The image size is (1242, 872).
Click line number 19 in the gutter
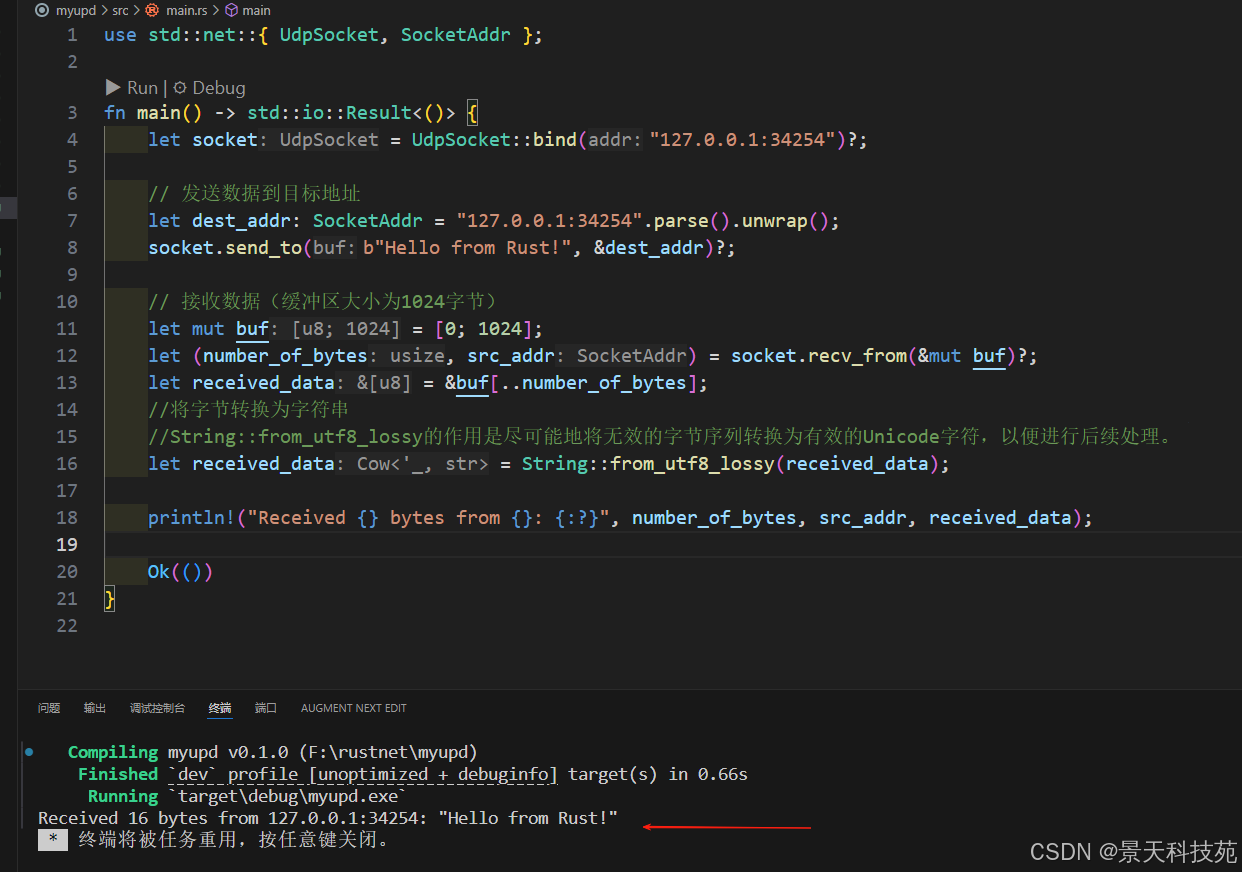[67, 544]
